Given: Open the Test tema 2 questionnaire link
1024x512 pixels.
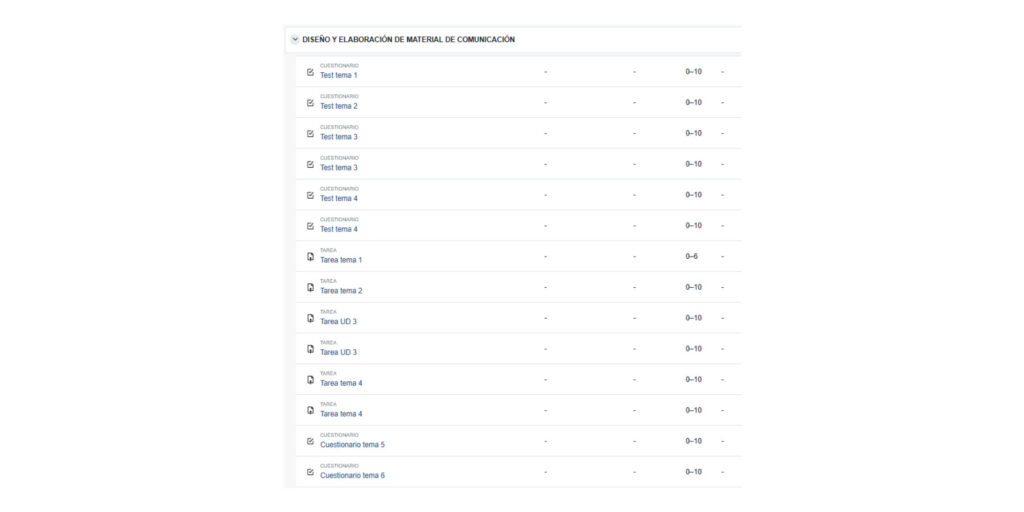Looking at the screenshot, I should [x=338, y=106].
